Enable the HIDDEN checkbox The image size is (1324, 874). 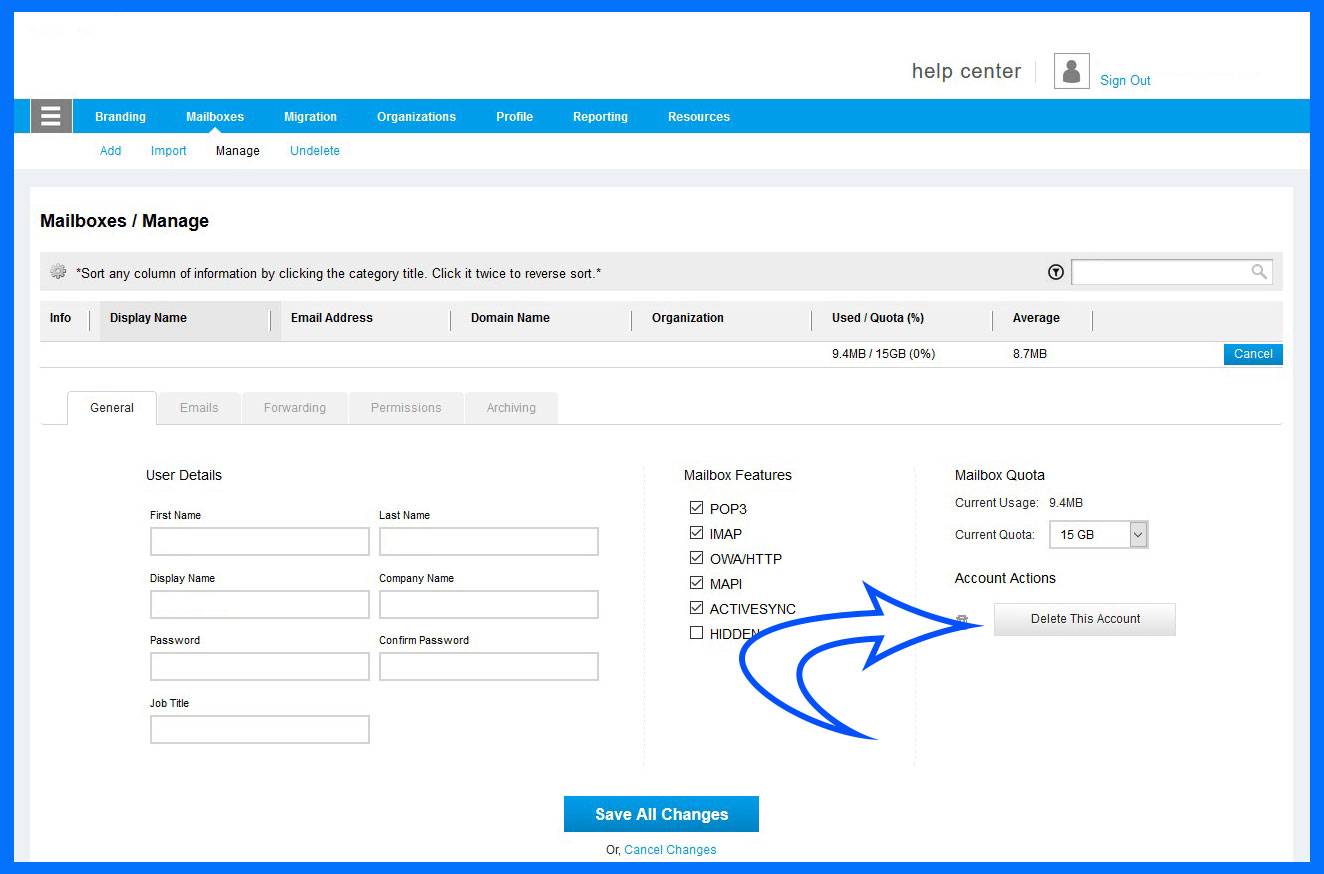(696, 633)
